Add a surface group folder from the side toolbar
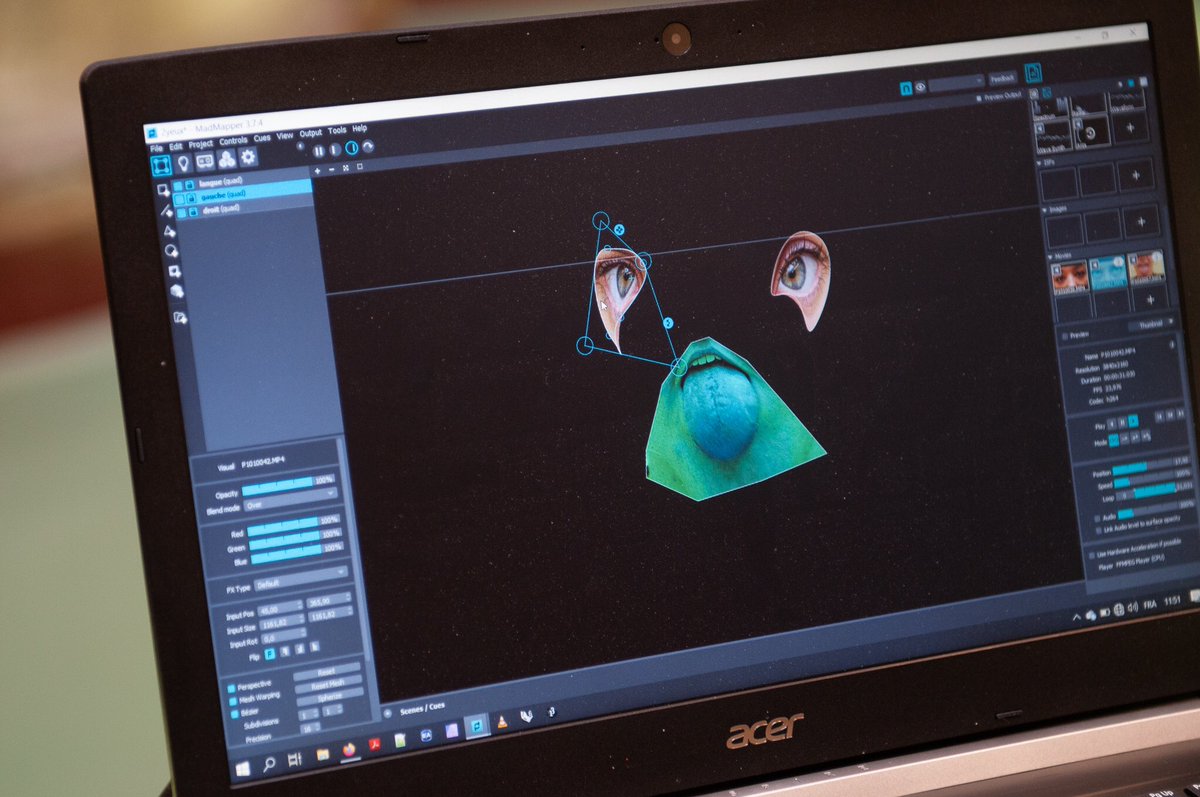 (180, 317)
